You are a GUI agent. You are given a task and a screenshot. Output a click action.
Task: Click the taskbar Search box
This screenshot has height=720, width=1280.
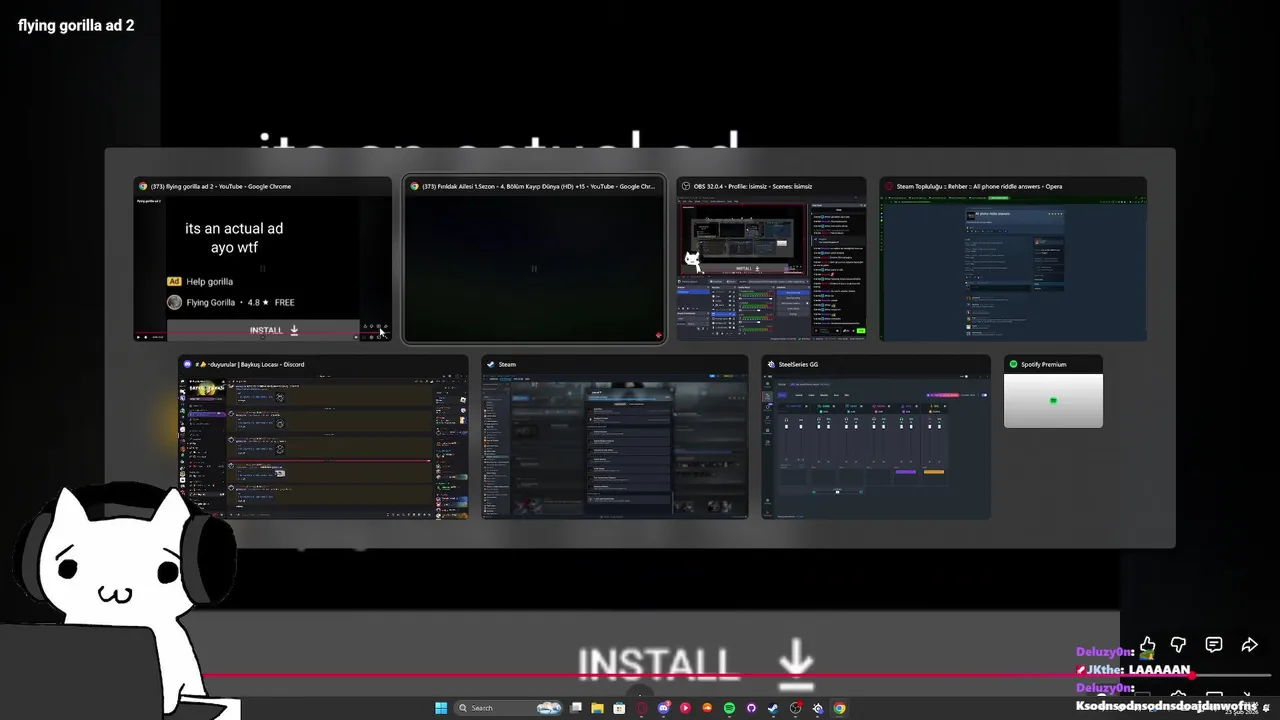point(508,708)
